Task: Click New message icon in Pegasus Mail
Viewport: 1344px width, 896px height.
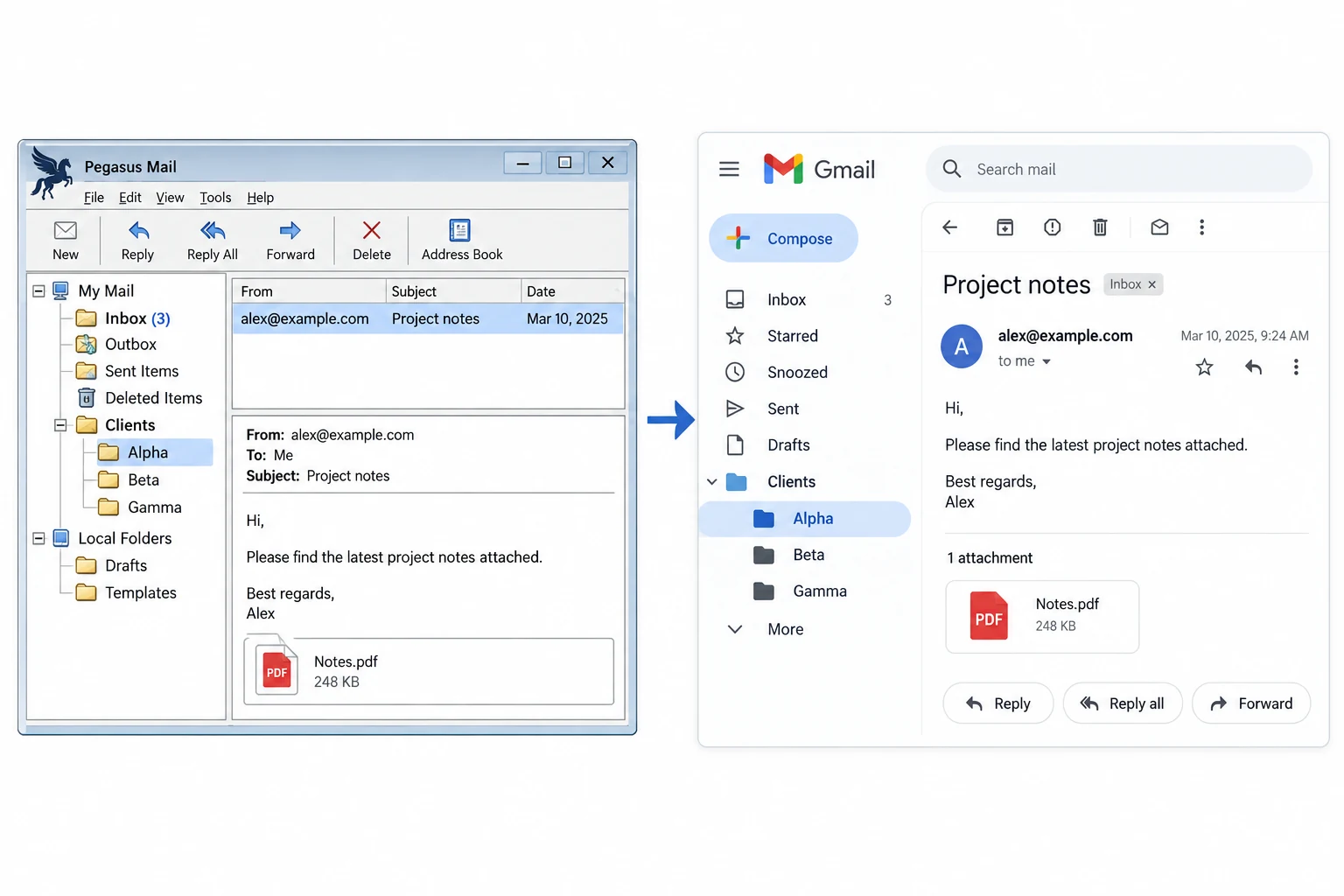Action: click(66, 230)
